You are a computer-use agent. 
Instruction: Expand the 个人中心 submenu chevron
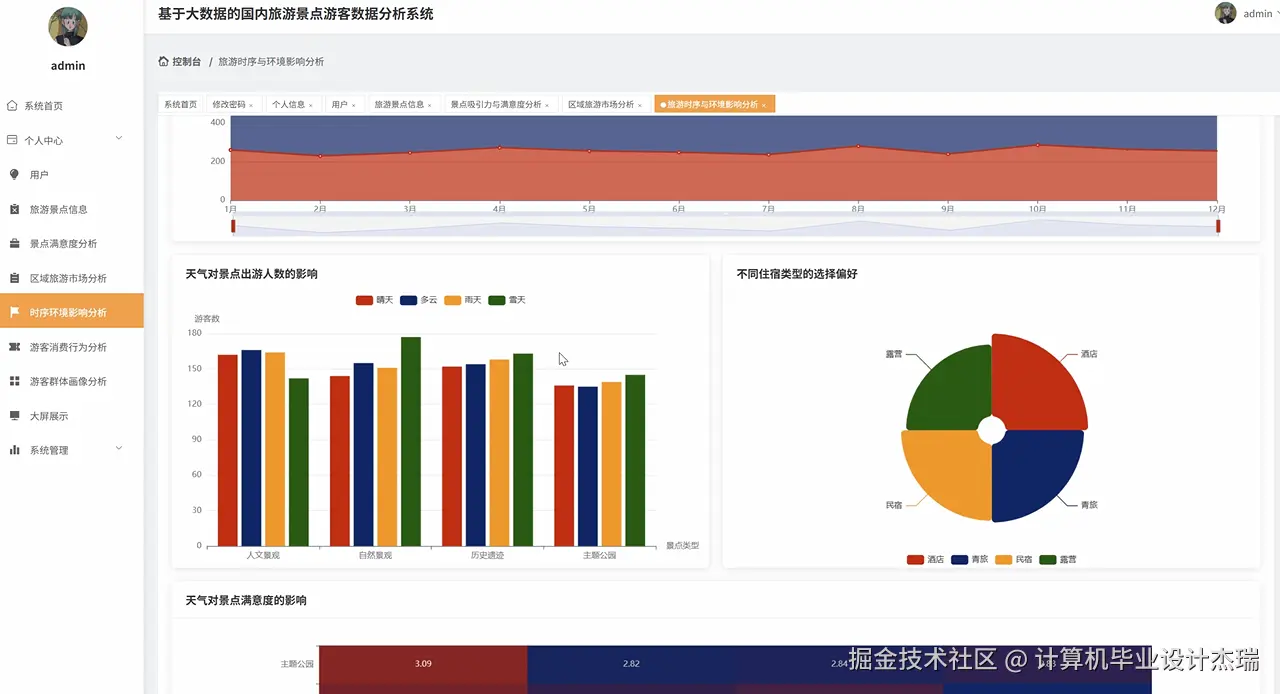point(119,138)
